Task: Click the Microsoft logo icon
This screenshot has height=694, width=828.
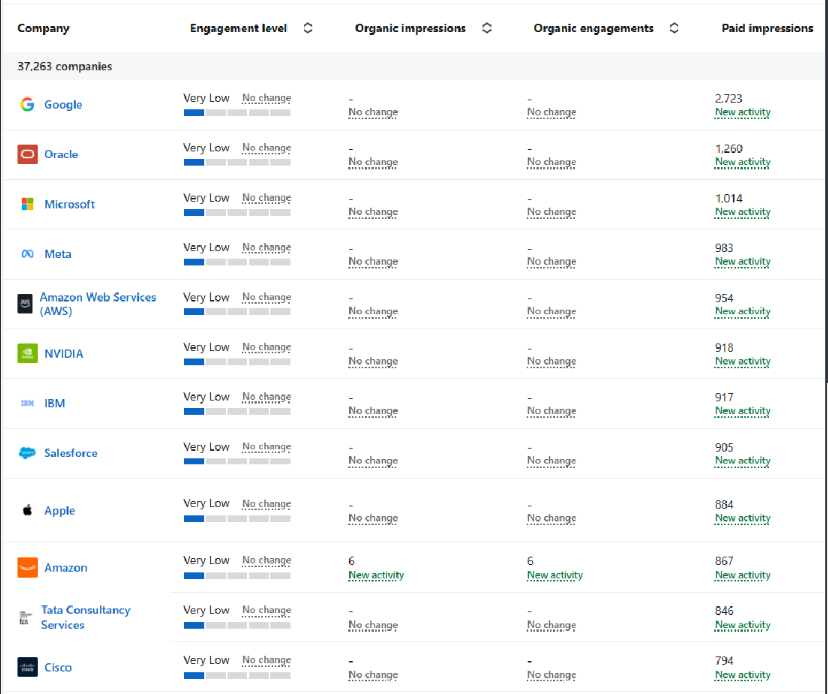Action: [27, 204]
